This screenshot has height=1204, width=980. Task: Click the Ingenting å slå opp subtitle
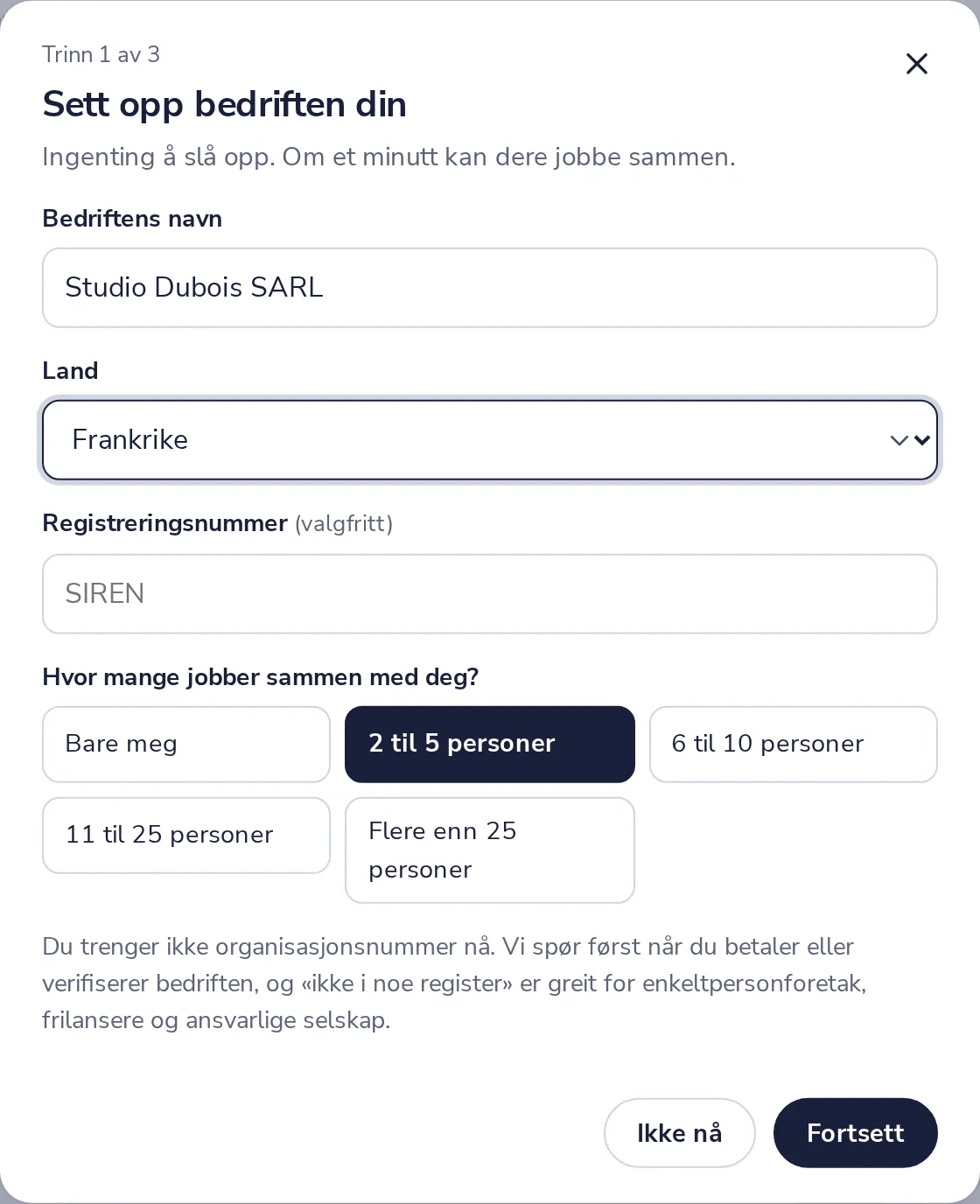coord(389,157)
